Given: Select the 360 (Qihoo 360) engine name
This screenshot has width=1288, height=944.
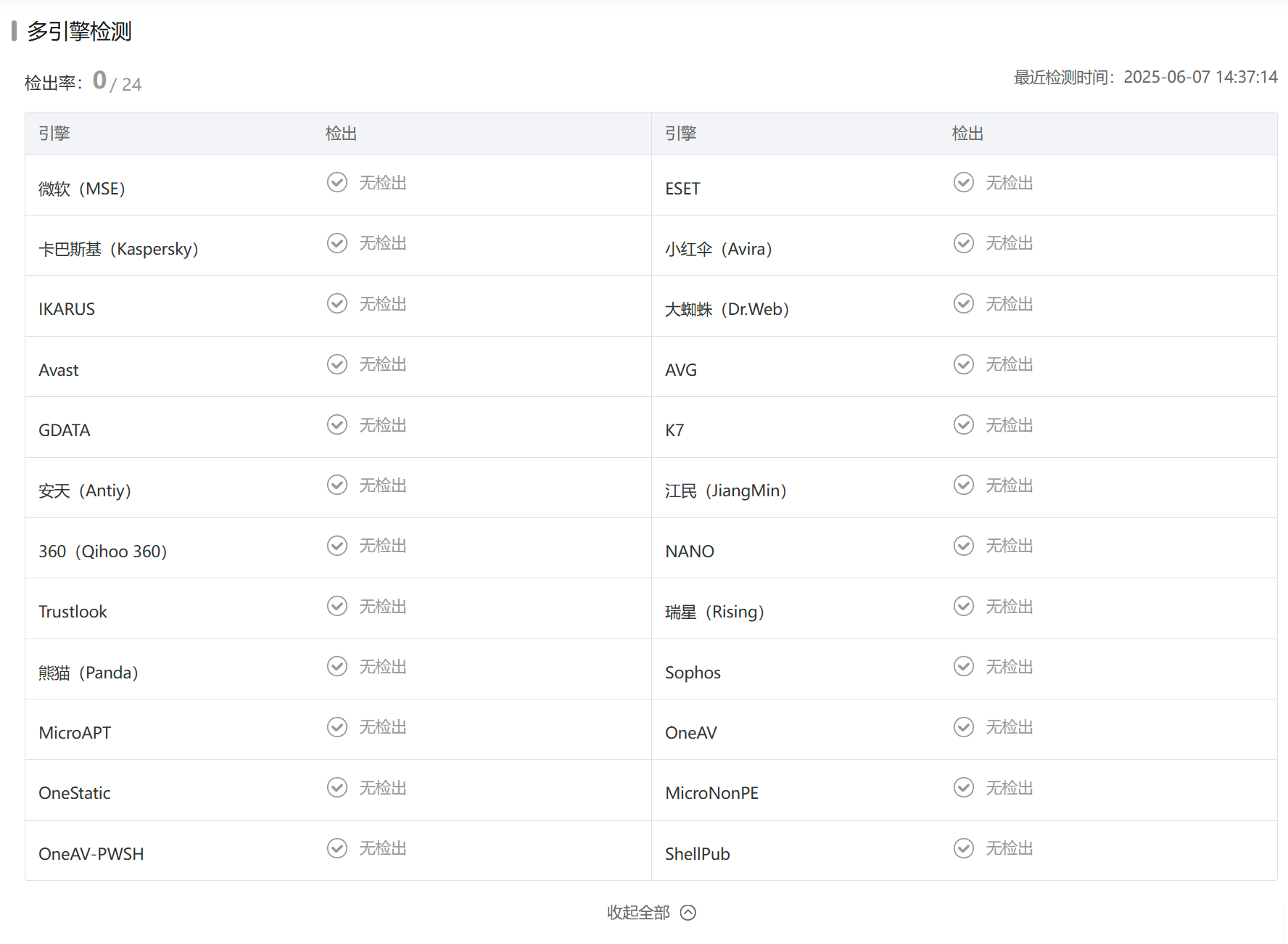Looking at the screenshot, I should point(103,551).
